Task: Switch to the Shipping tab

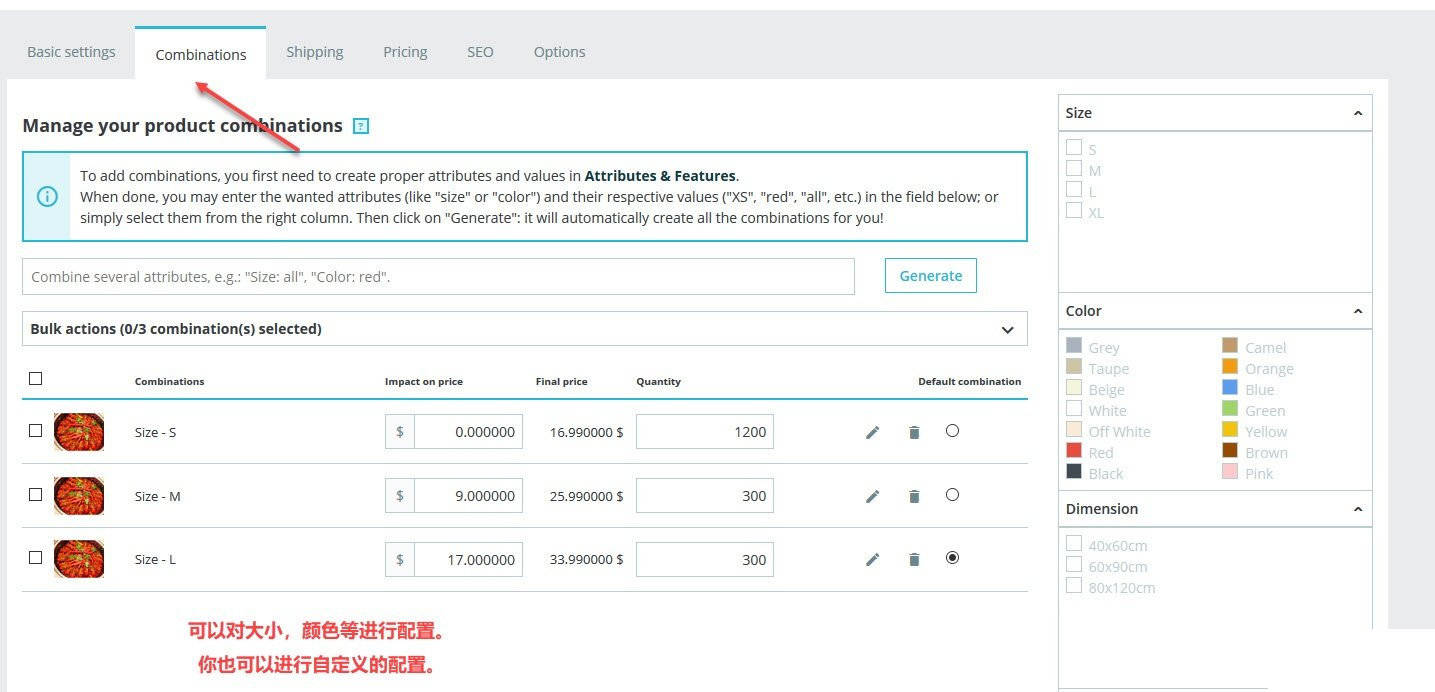Action: (315, 52)
